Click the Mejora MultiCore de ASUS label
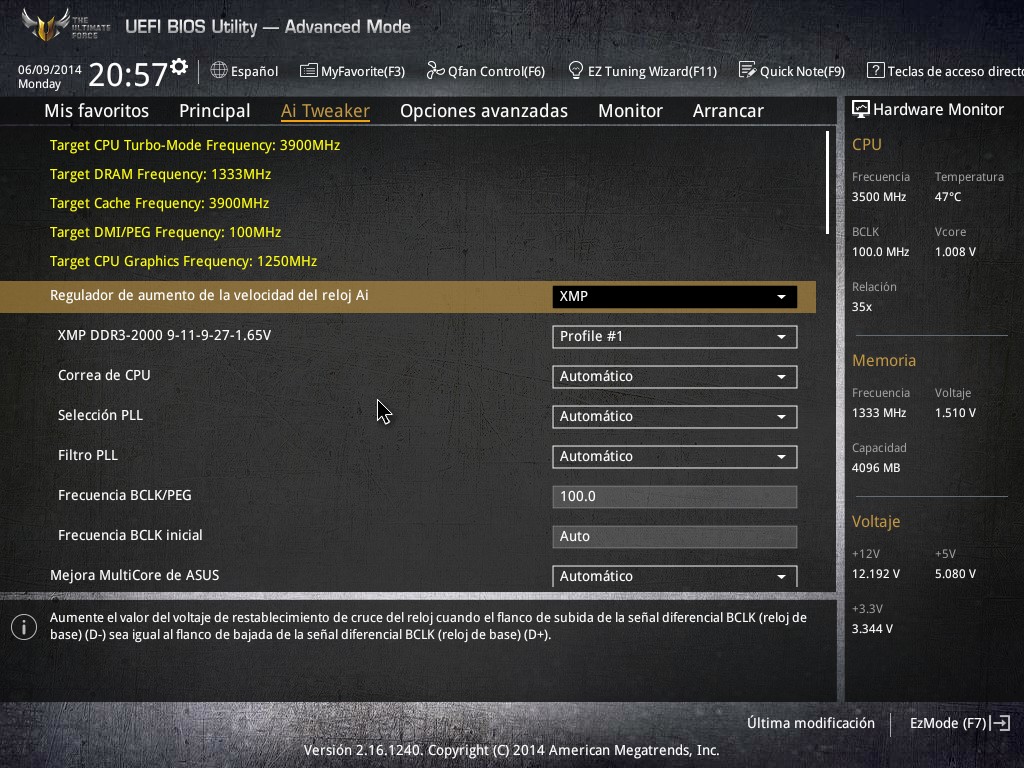 click(135, 575)
